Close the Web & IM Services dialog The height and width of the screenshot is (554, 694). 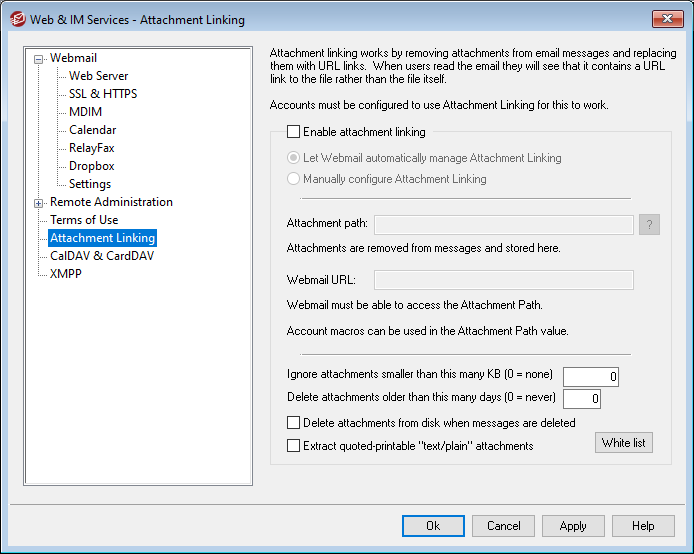tap(667, 19)
